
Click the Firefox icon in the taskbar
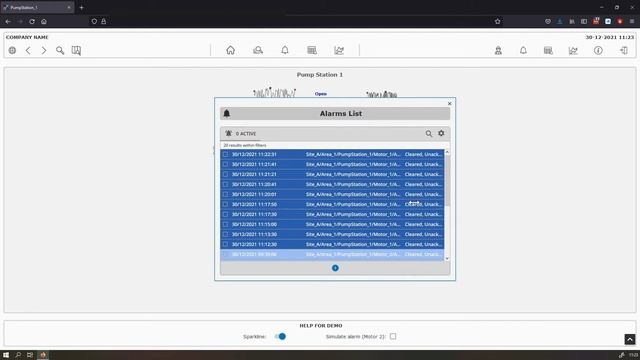click(43, 355)
